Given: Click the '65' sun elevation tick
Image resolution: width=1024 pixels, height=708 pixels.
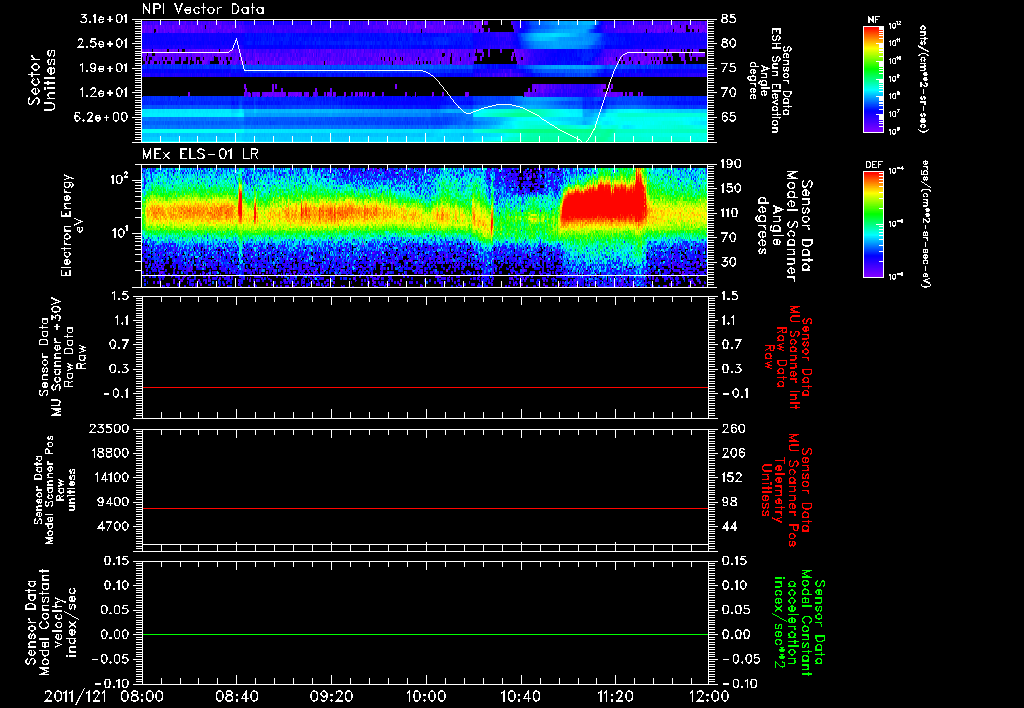Looking at the screenshot, I should tap(729, 117).
